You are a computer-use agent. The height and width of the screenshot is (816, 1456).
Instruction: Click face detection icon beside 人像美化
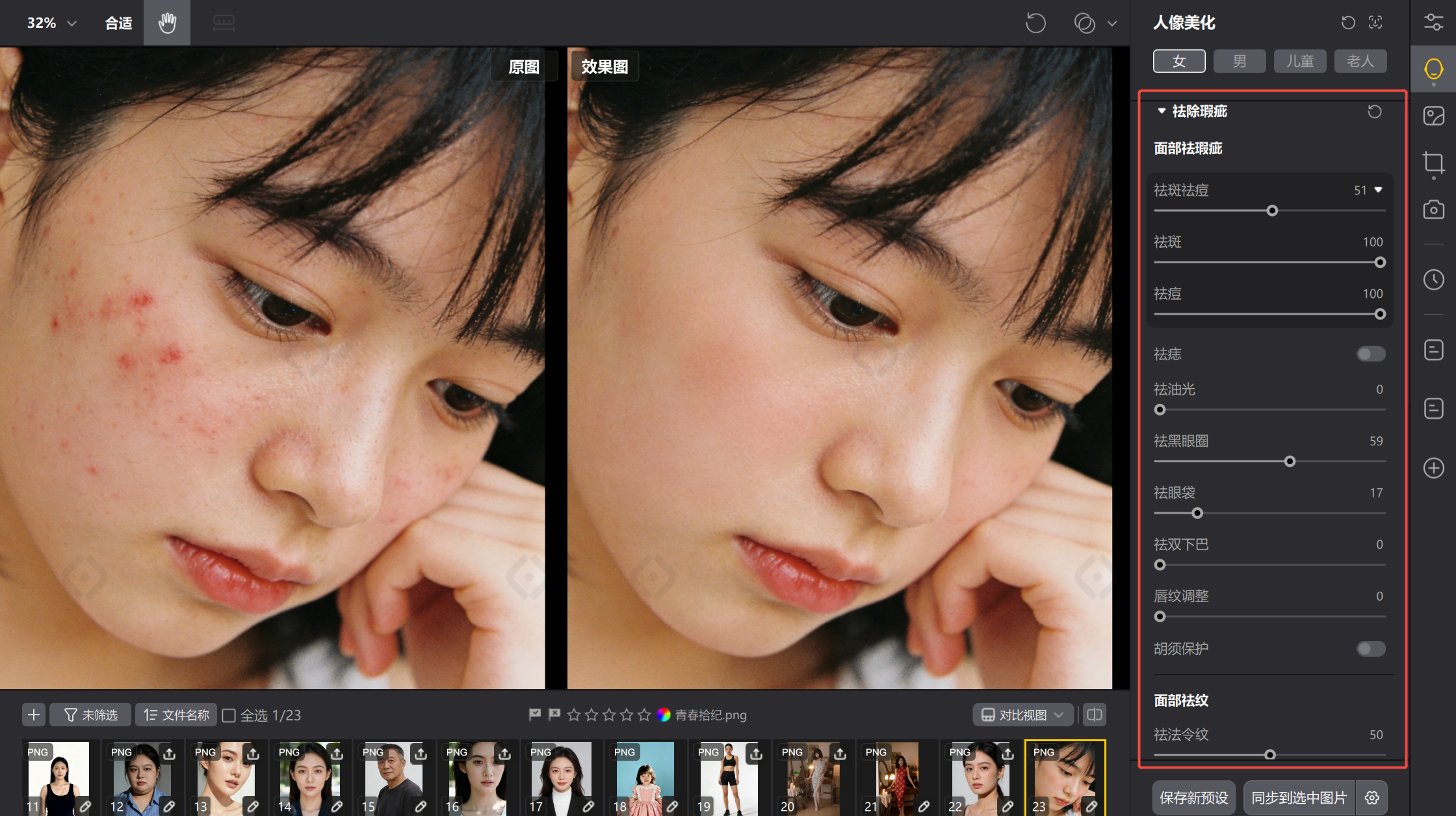[x=1375, y=23]
